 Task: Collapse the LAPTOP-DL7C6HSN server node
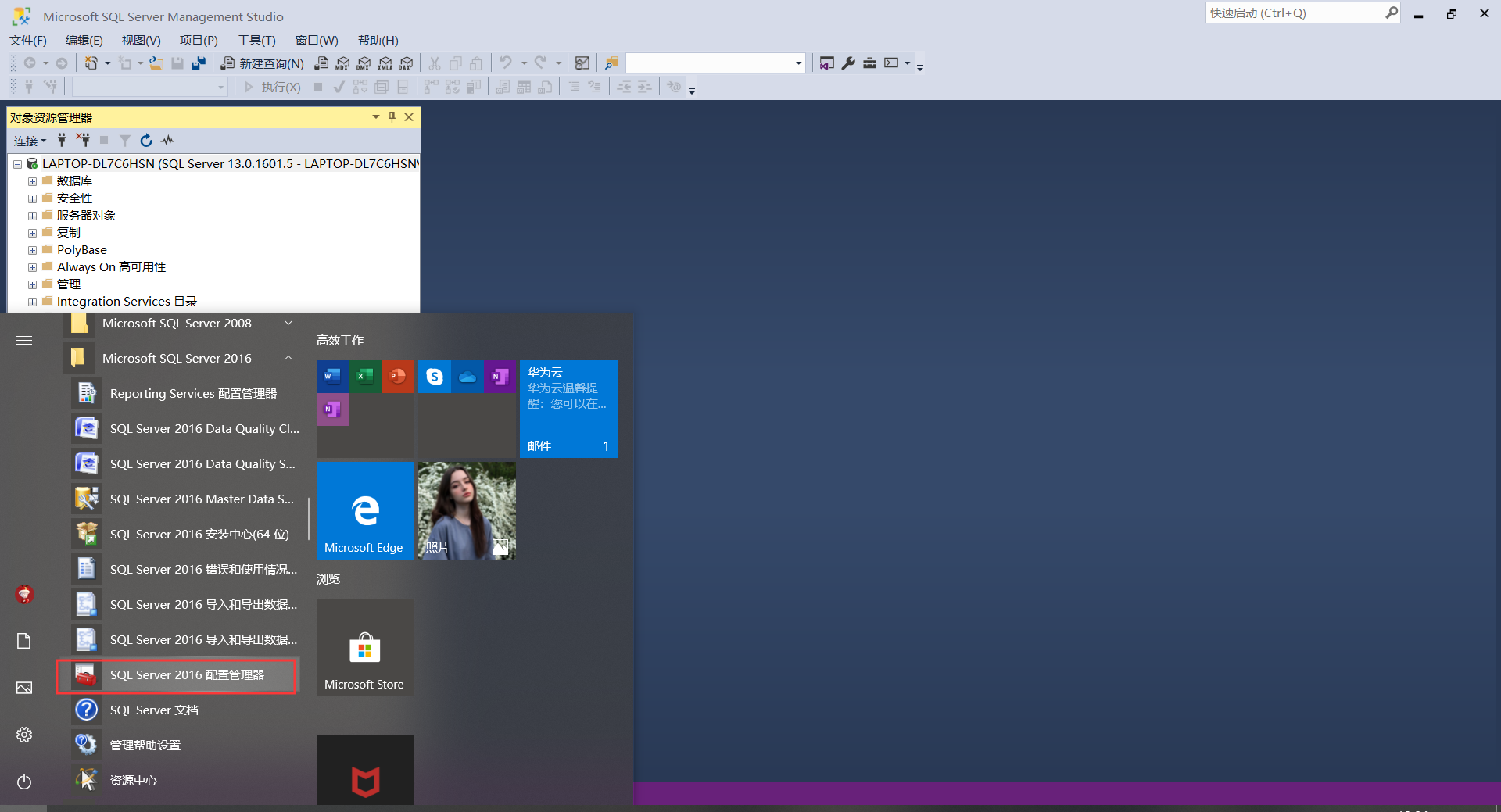point(17,164)
